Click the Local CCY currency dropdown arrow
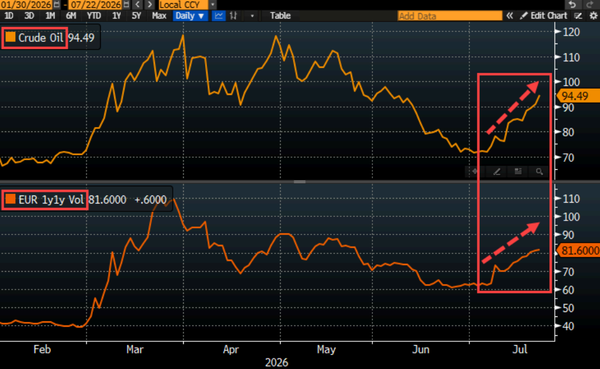 [x=213, y=5]
